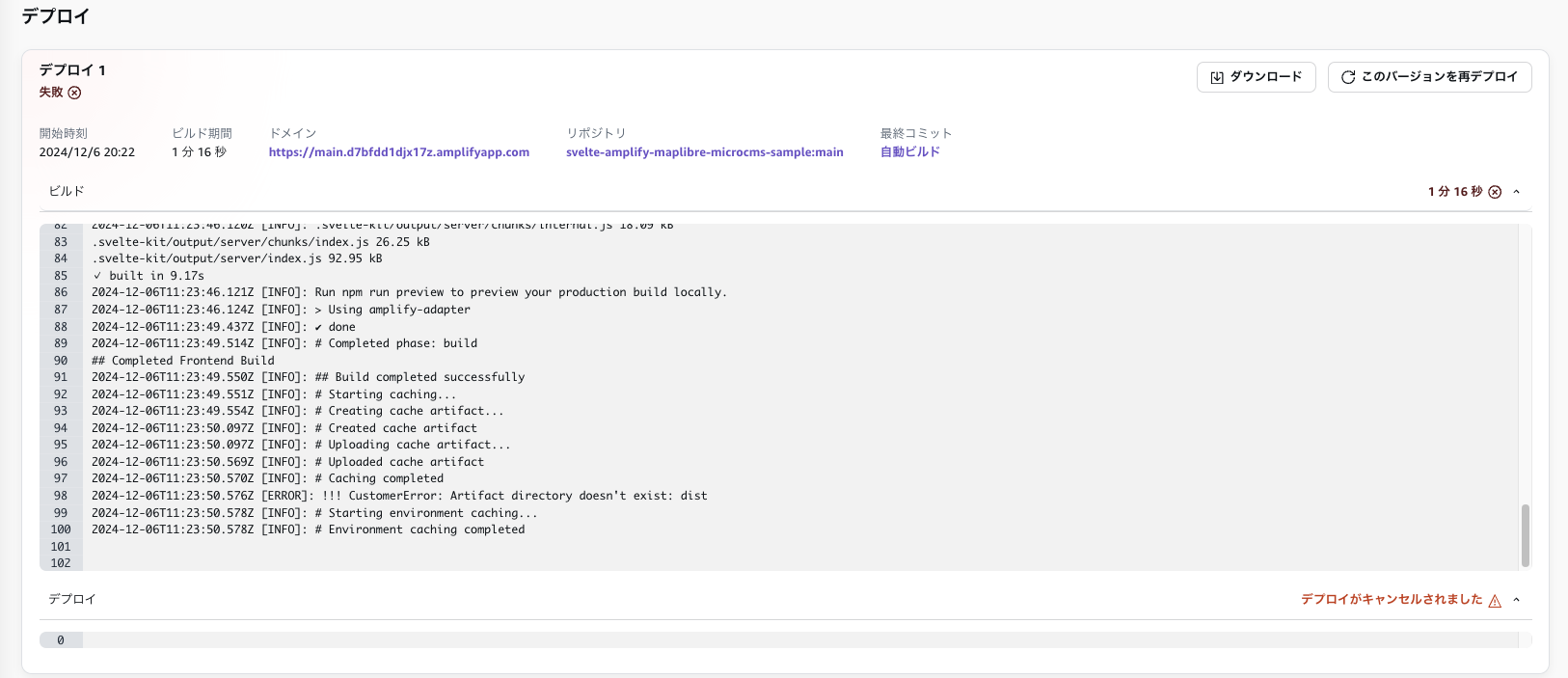Click the build failed icon beside 1 分 16 秒
This screenshot has height=678, width=1568.
pos(1495,192)
